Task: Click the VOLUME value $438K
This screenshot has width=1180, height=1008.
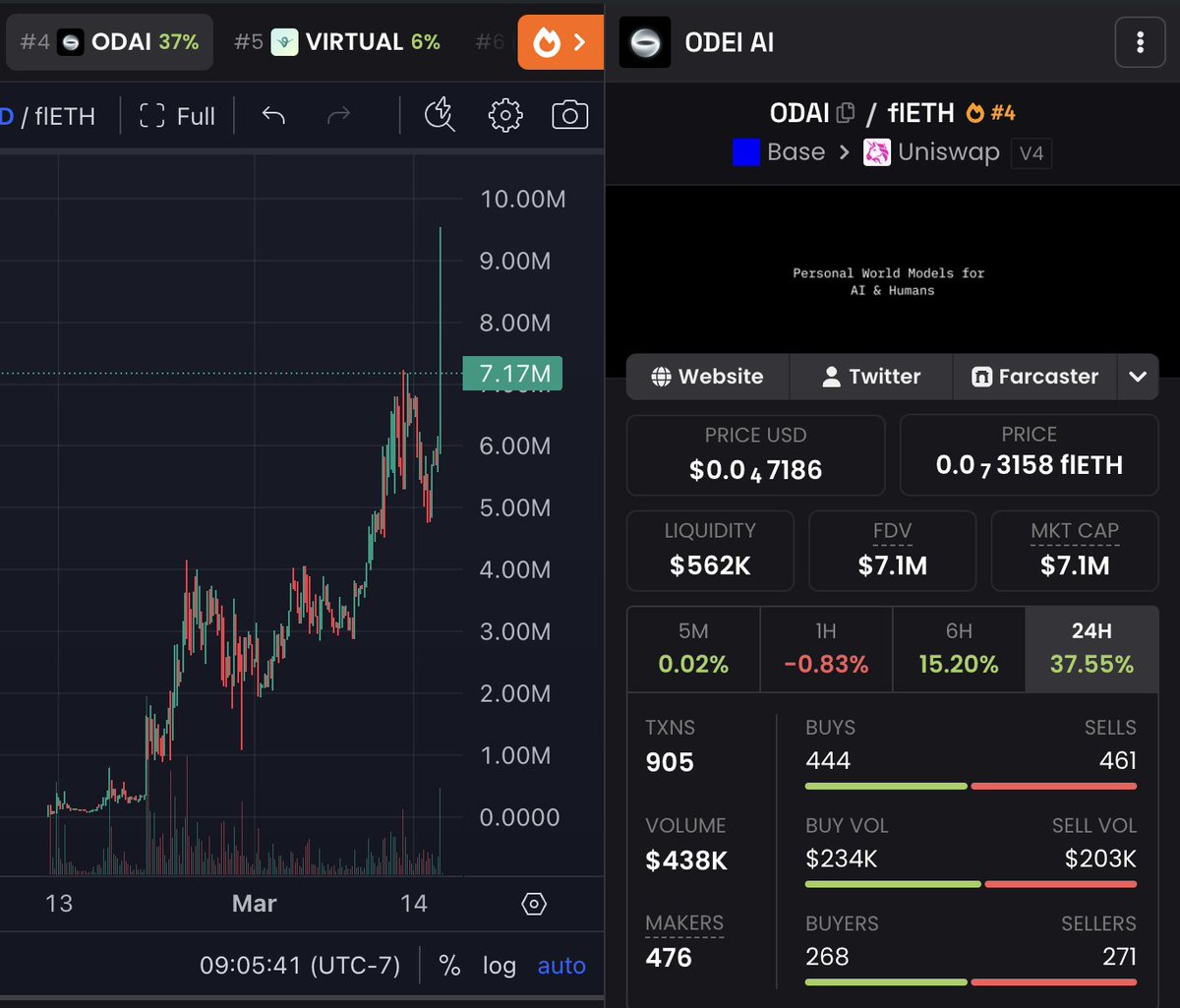Action: click(686, 860)
